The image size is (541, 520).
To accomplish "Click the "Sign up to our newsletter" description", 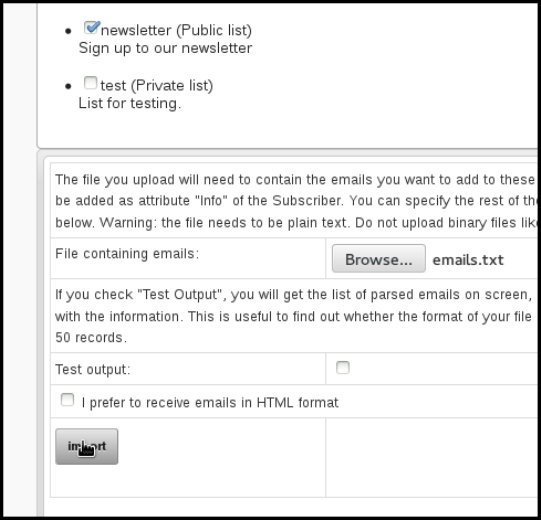I will tap(165, 48).
